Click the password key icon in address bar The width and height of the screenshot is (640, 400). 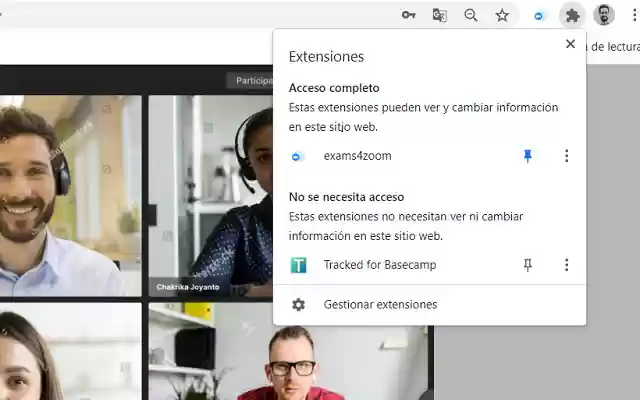pyautogui.click(x=408, y=16)
